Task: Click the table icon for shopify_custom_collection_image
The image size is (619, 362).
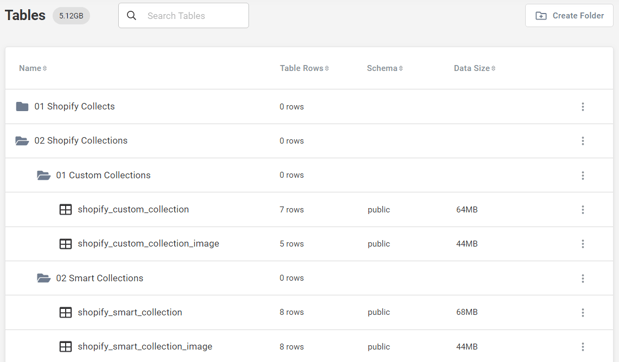Action: 66,244
